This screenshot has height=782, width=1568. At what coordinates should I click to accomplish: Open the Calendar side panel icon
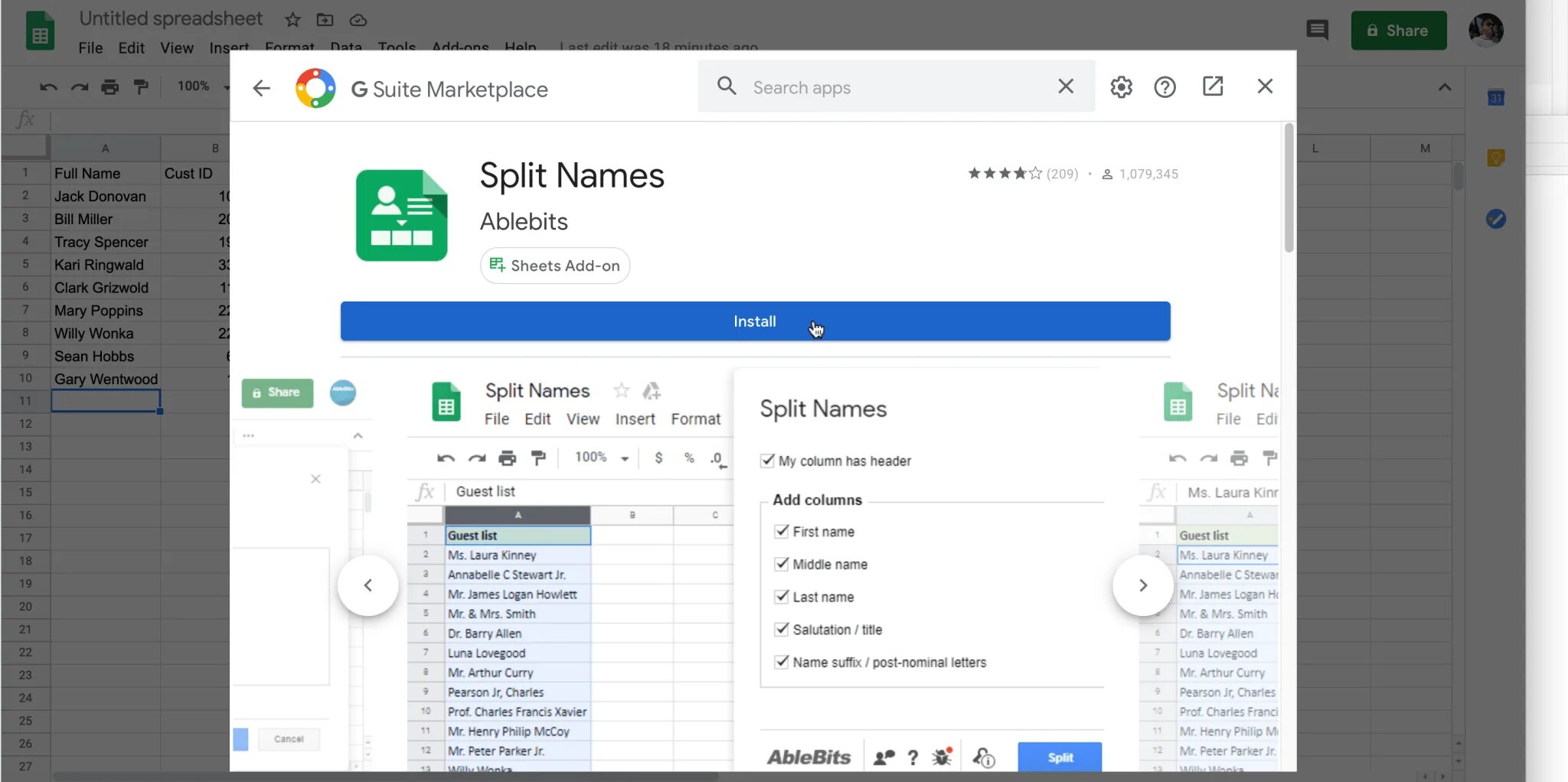pyautogui.click(x=1496, y=97)
